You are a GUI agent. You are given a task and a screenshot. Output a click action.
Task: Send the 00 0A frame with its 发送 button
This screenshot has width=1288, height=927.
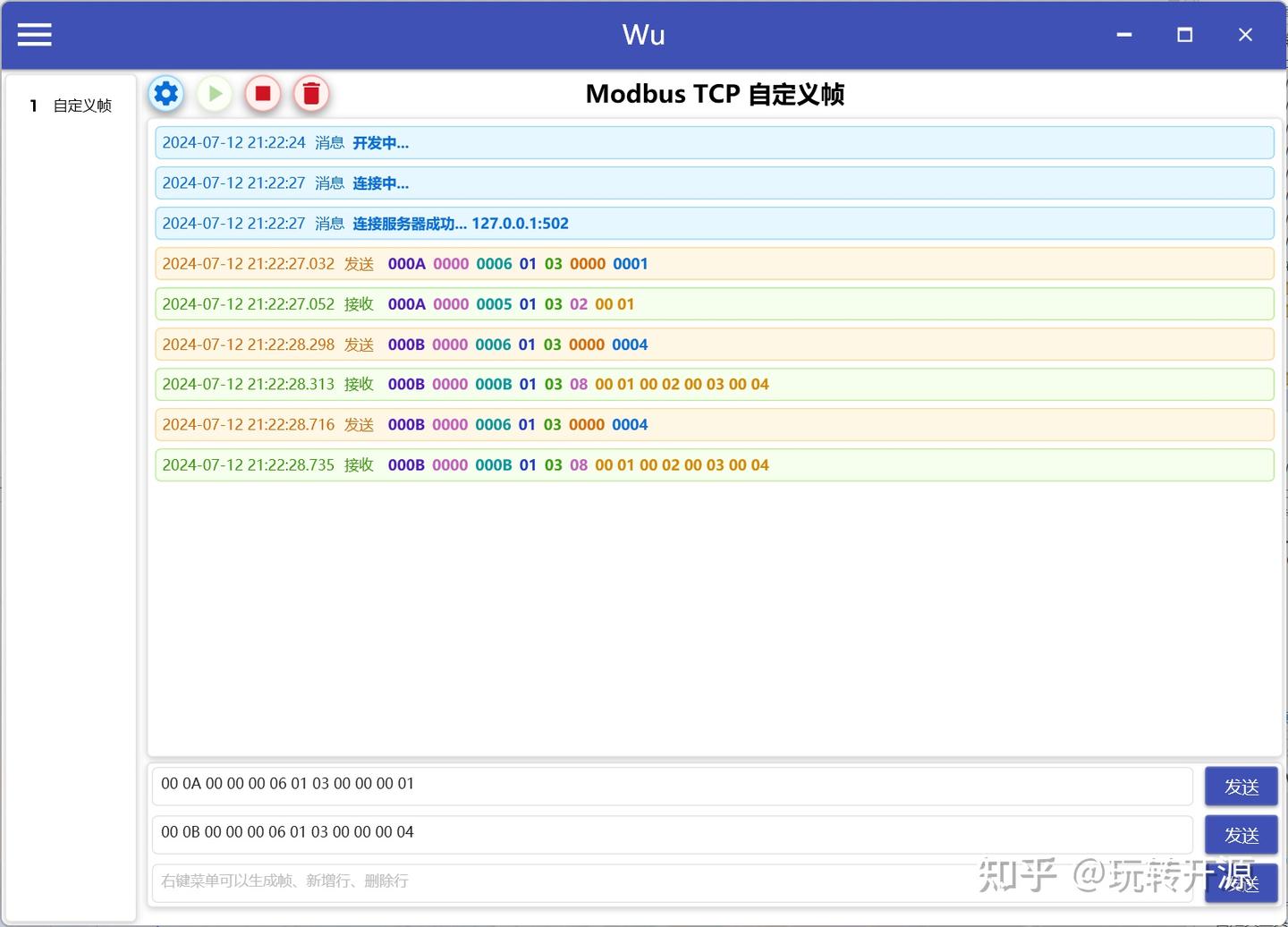1241,787
